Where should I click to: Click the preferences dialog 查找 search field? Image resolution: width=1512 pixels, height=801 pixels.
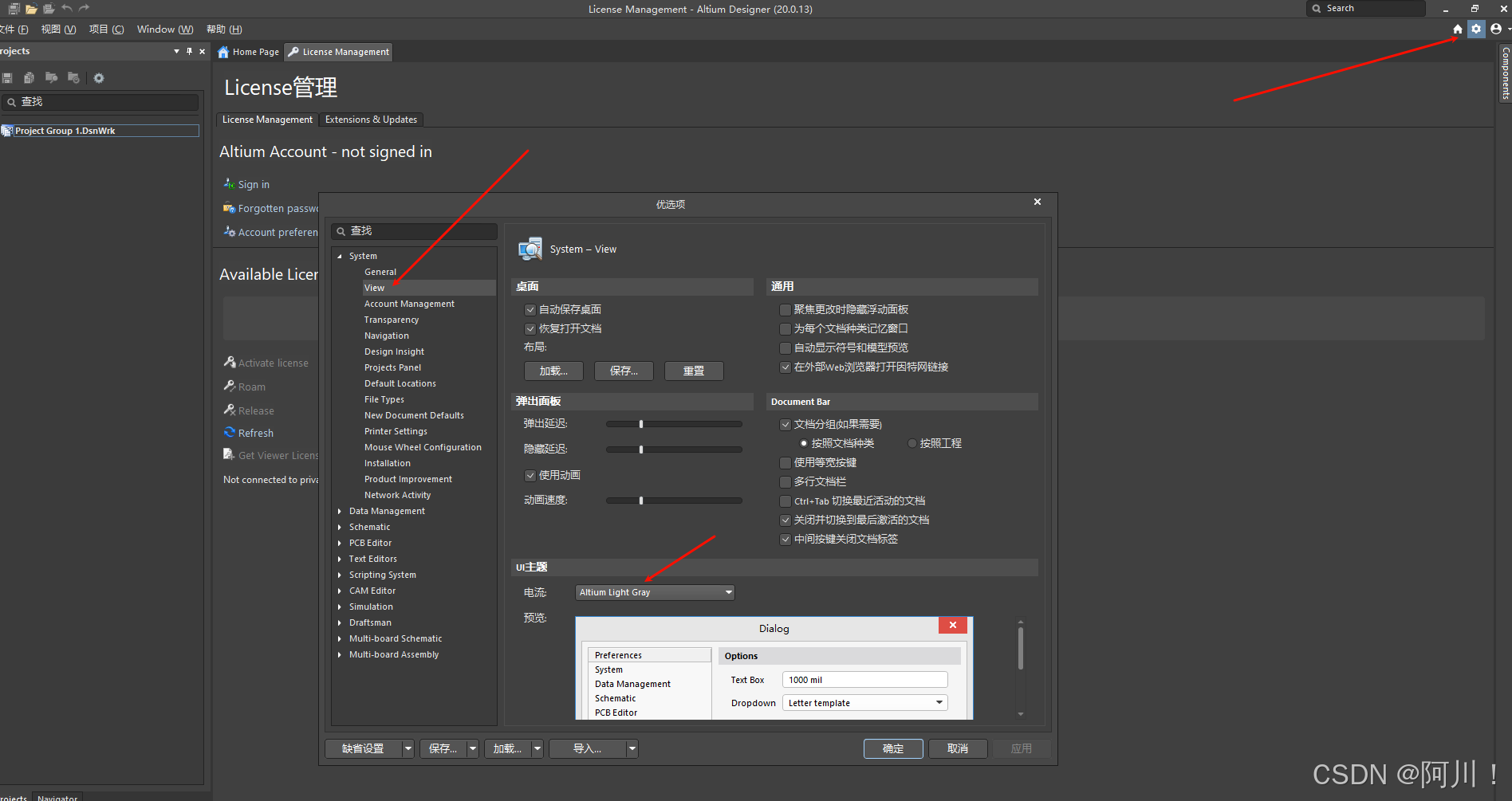(x=415, y=231)
